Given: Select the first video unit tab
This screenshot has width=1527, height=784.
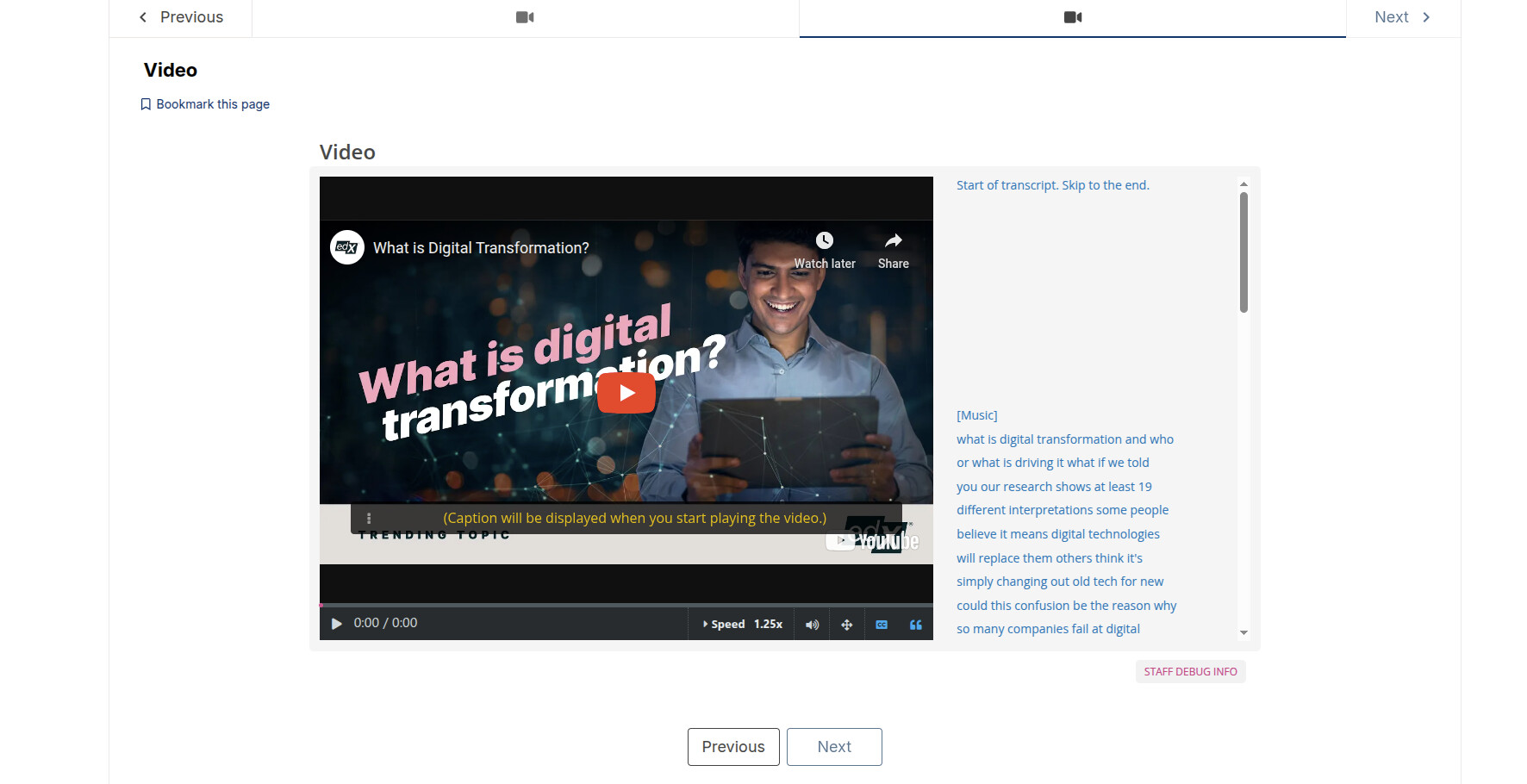Looking at the screenshot, I should pyautogui.click(x=526, y=17).
